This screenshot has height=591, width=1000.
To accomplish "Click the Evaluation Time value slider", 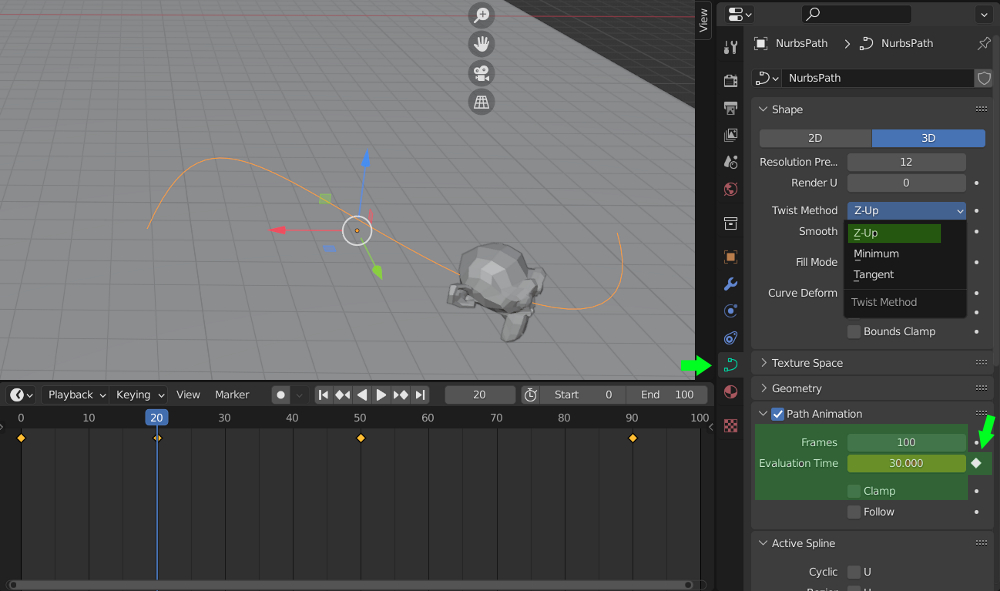I will [x=906, y=463].
